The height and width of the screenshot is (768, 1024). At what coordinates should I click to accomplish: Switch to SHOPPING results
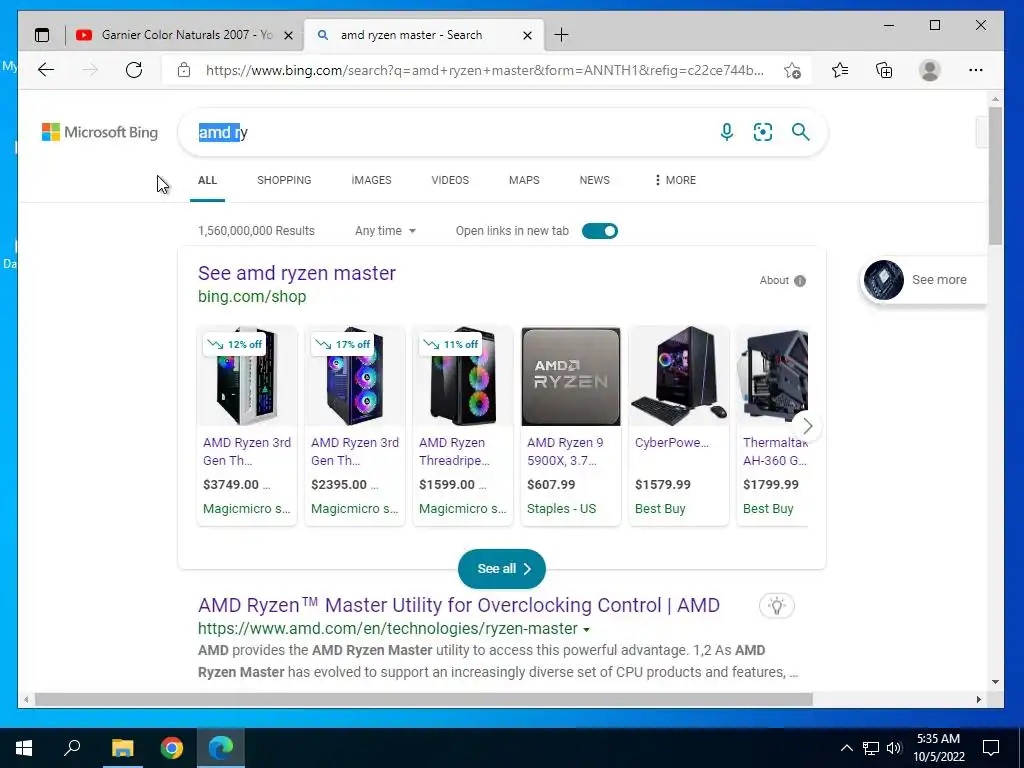click(284, 180)
